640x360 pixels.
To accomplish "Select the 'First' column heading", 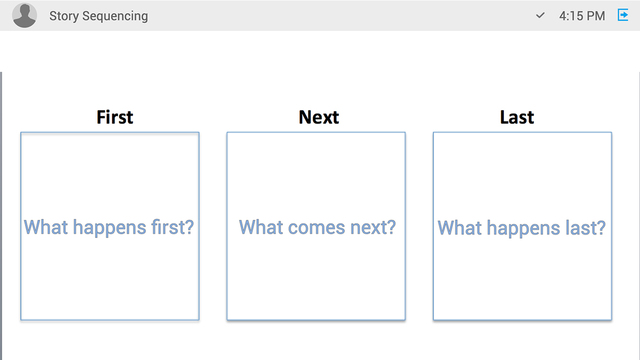I will click(115, 117).
